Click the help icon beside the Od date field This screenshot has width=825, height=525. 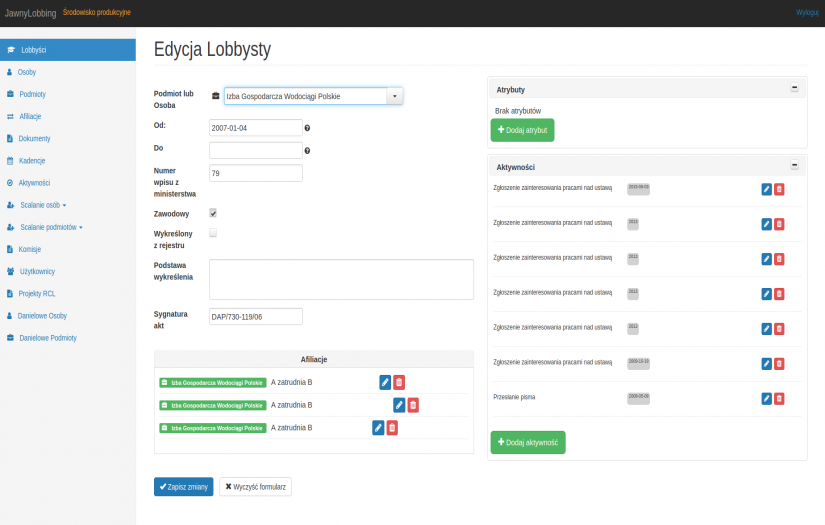(307, 128)
